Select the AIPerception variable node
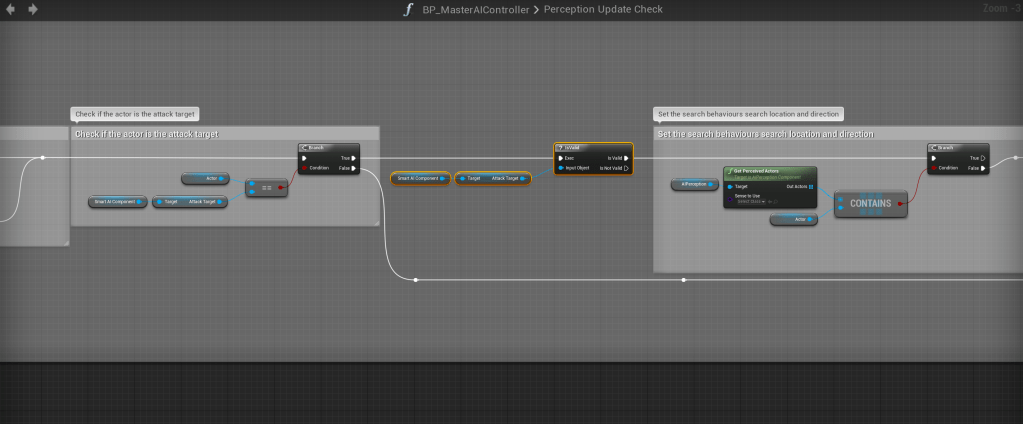 (x=695, y=185)
